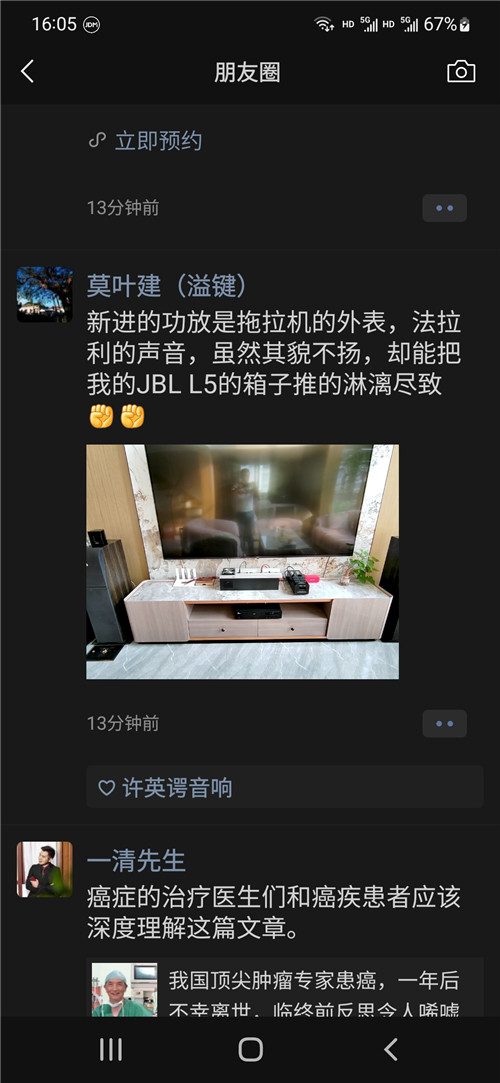Screen dimensions: 500x1083
Task: Open 许英谔音响 liker profile
Action: pos(177,788)
